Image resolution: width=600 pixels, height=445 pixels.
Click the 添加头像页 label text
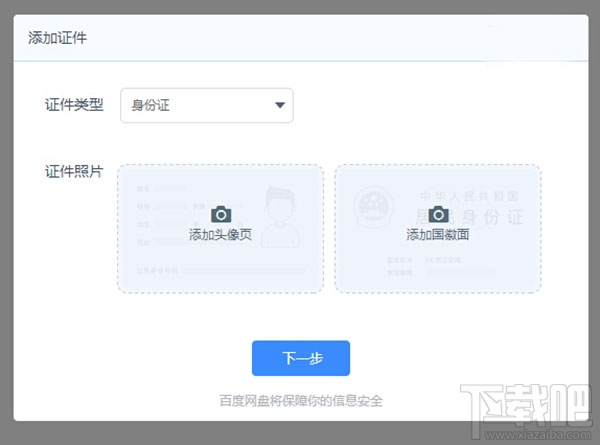click(x=220, y=235)
